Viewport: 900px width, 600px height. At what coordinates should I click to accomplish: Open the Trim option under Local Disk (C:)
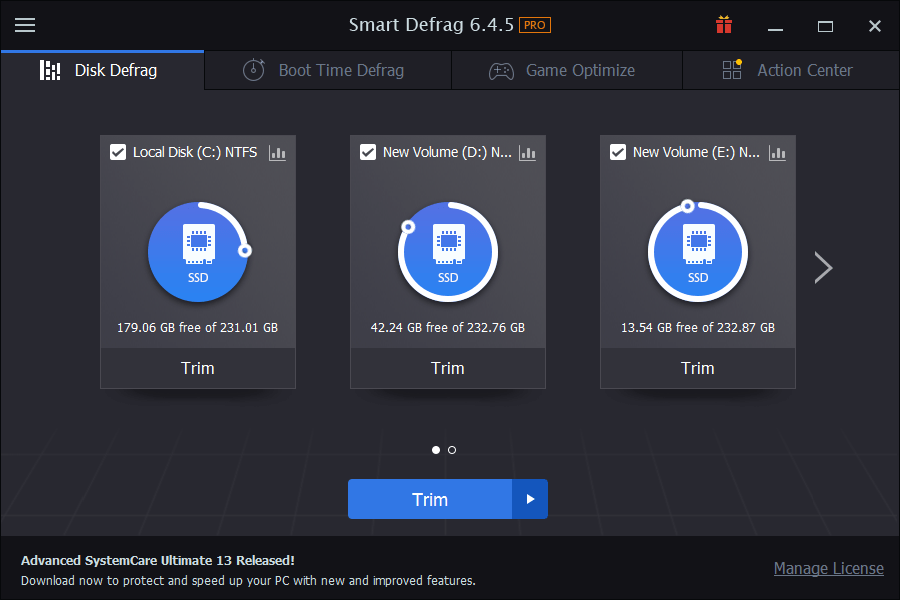198,368
